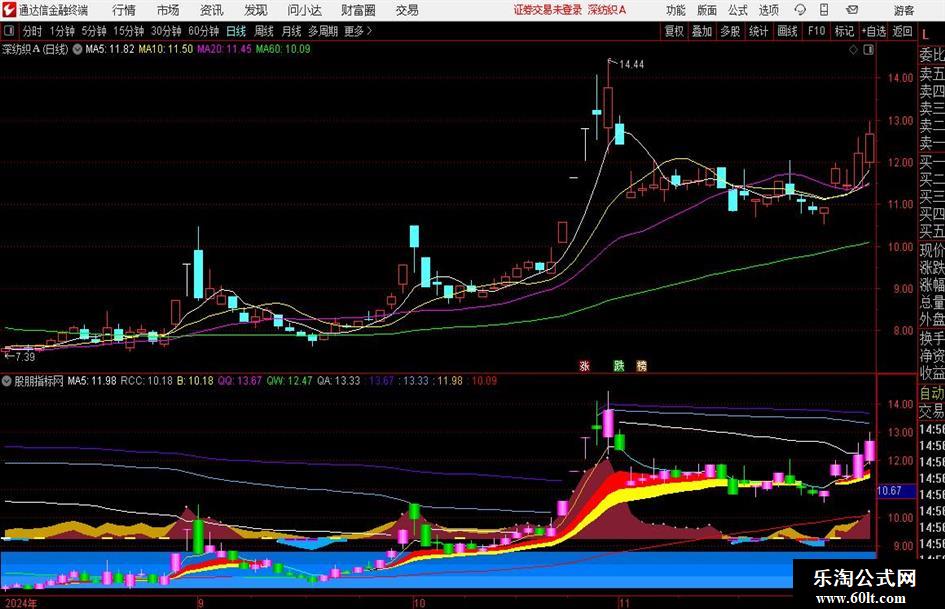Open main chart indicator settings circle icon
945x609 pixels.
tap(77, 49)
